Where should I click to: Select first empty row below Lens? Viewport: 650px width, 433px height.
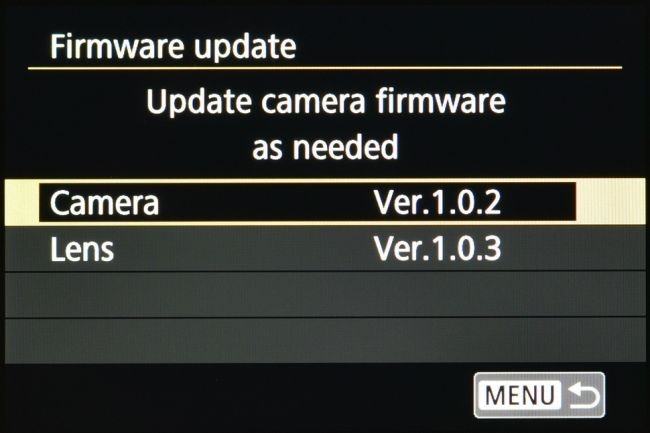pyautogui.click(x=324, y=295)
